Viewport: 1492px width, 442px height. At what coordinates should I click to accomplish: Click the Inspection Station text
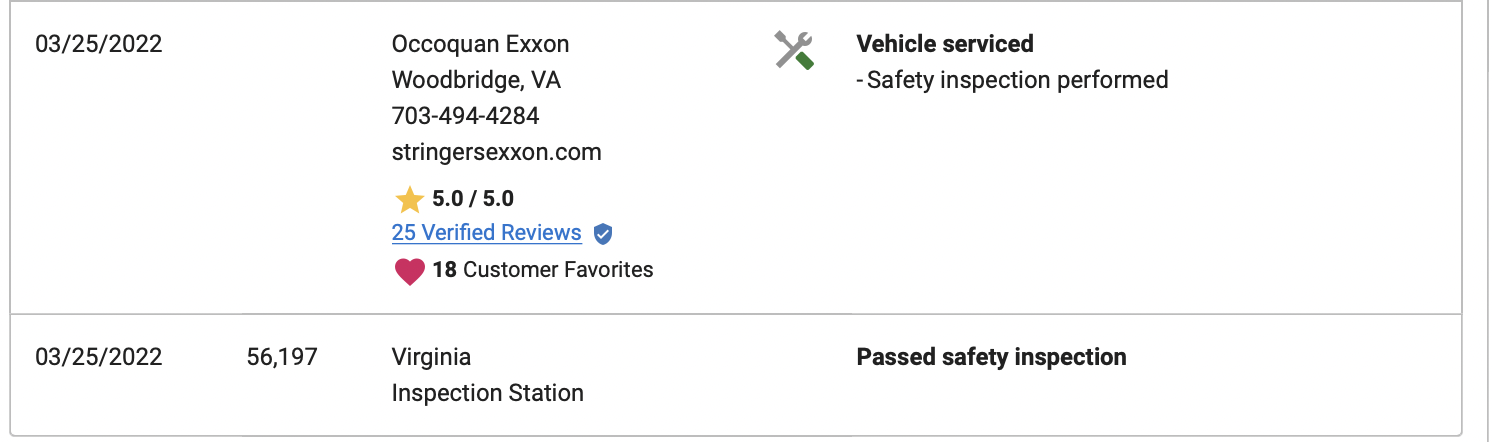coord(488,393)
